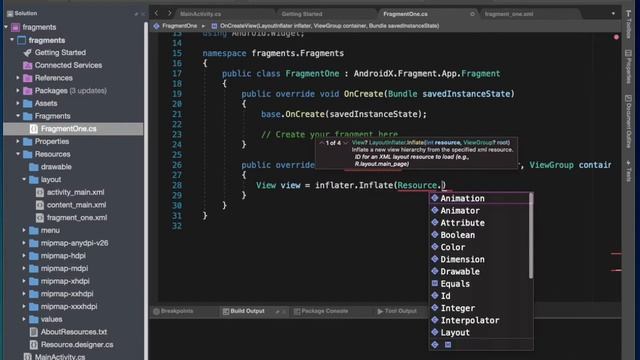Select the drawable folder
The height and width of the screenshot is (360, 640).
click(x=56, y=167)
